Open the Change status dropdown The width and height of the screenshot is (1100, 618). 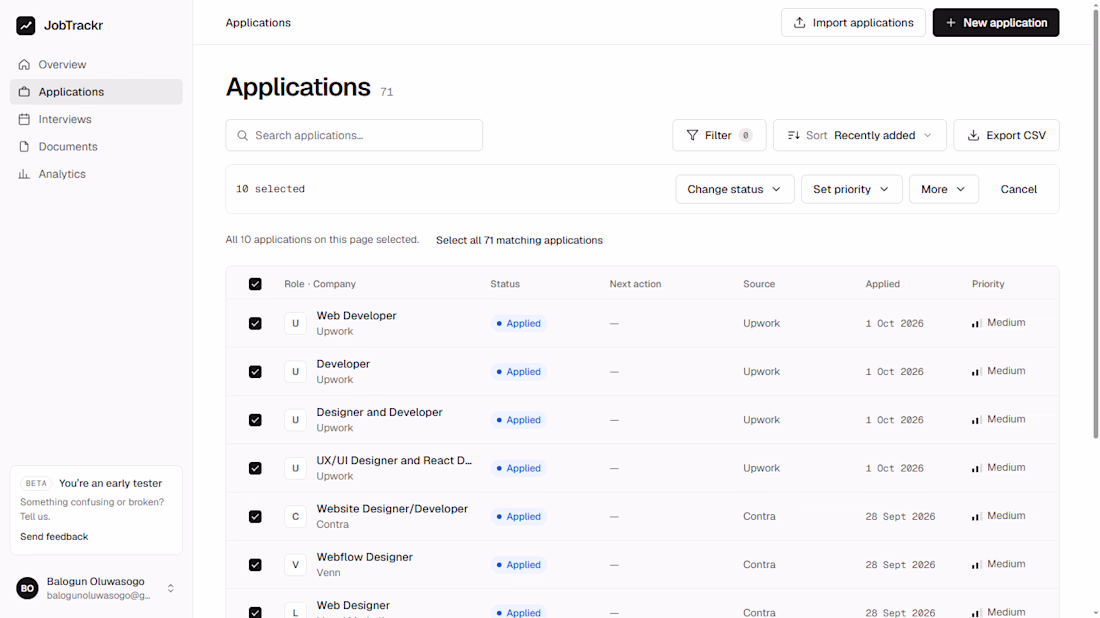tap(735, 189)
